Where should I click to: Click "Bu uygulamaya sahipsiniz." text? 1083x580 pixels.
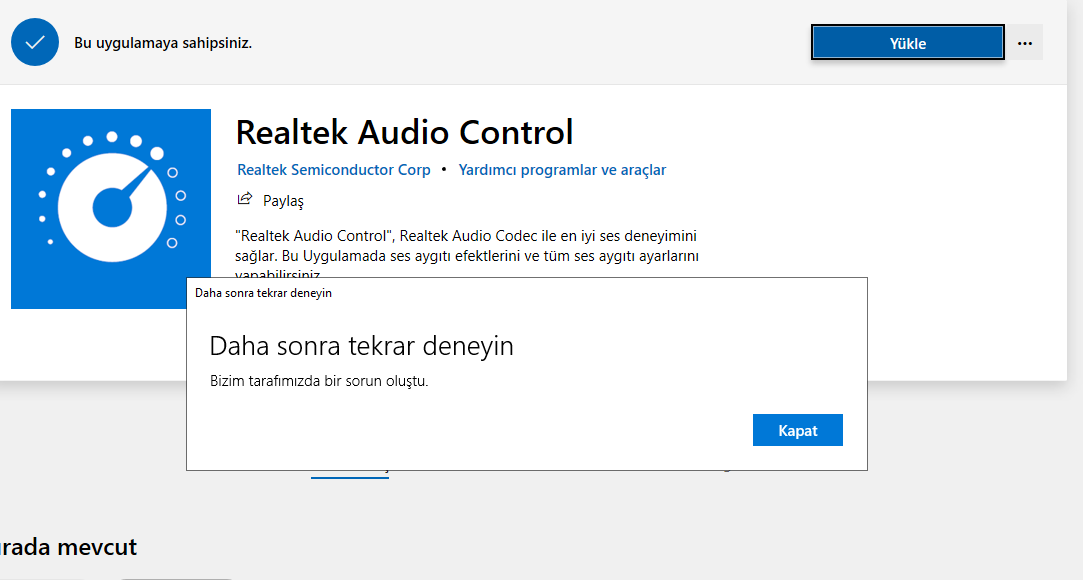pos(163,43)
